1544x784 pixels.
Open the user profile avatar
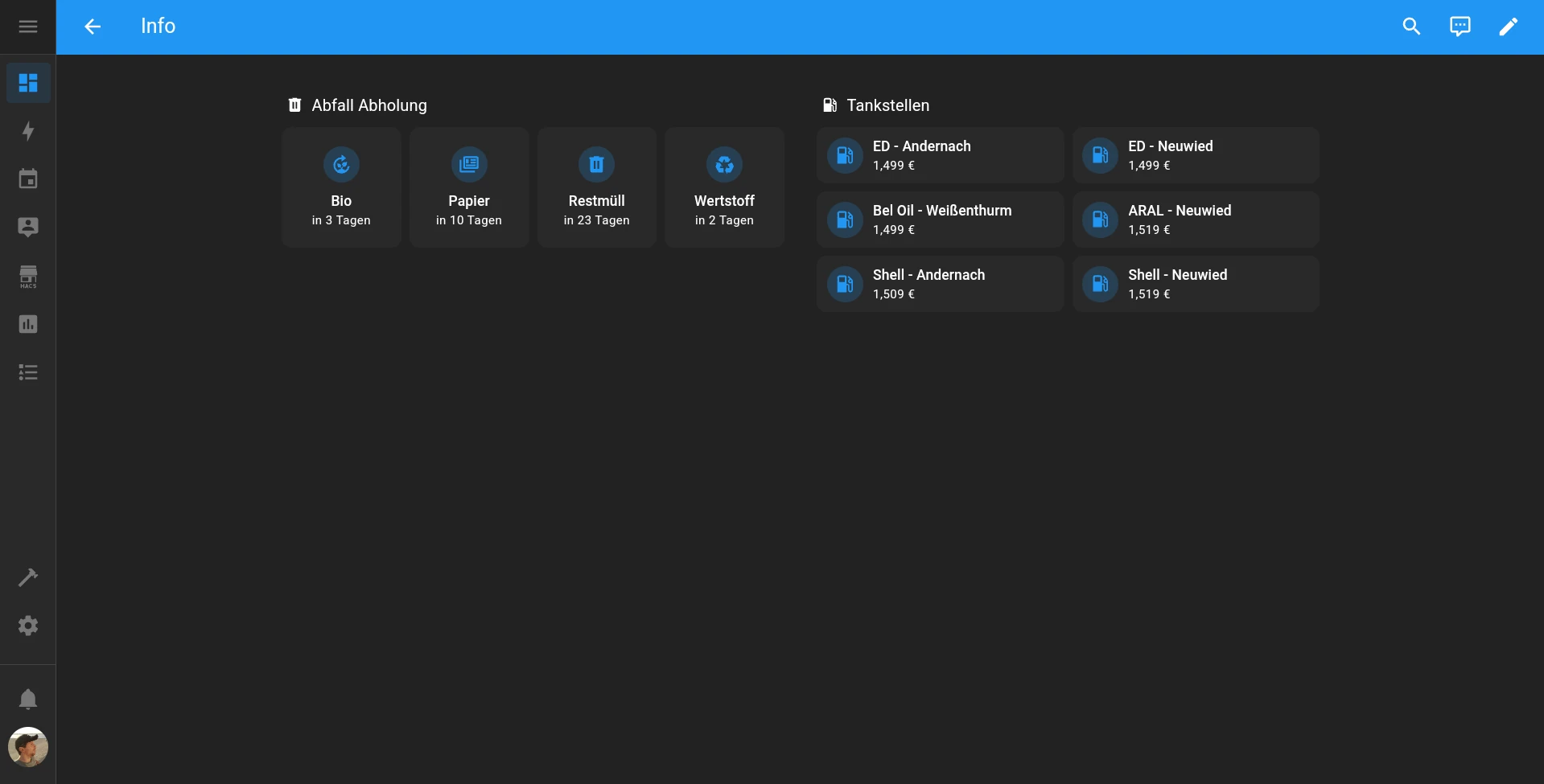pos(28,747)
